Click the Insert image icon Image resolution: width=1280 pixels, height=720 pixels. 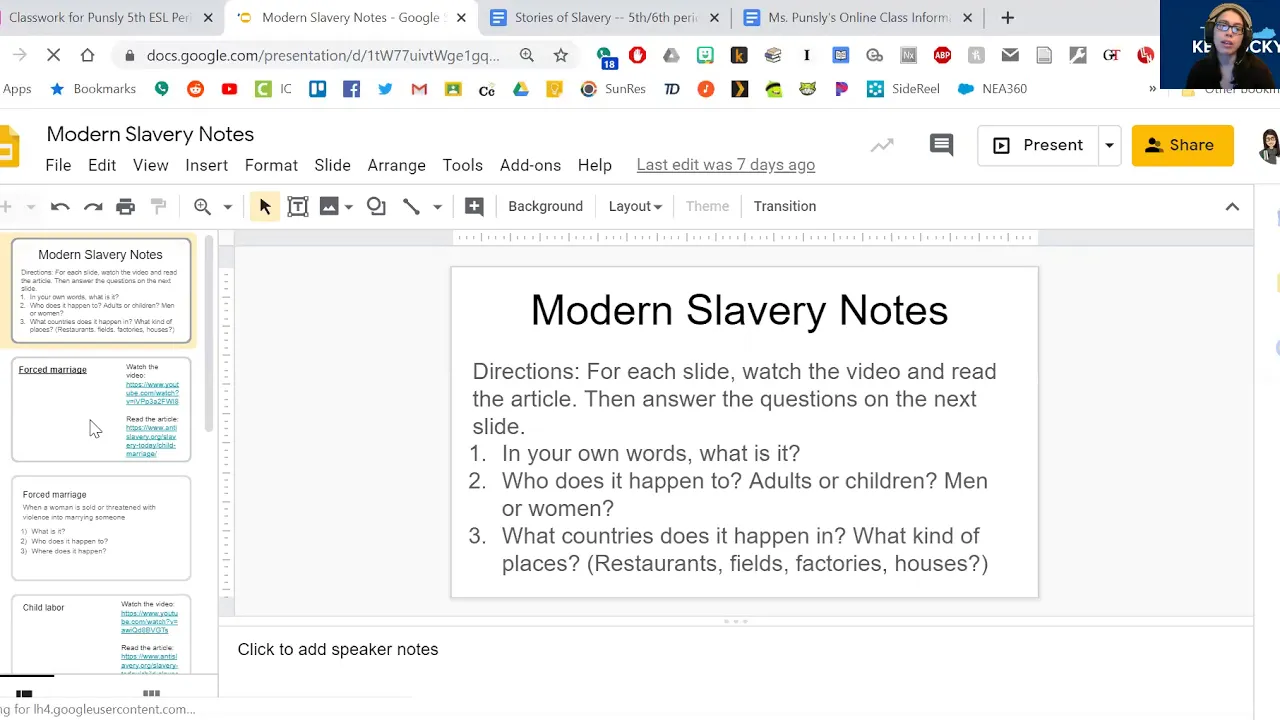point(328,207)
